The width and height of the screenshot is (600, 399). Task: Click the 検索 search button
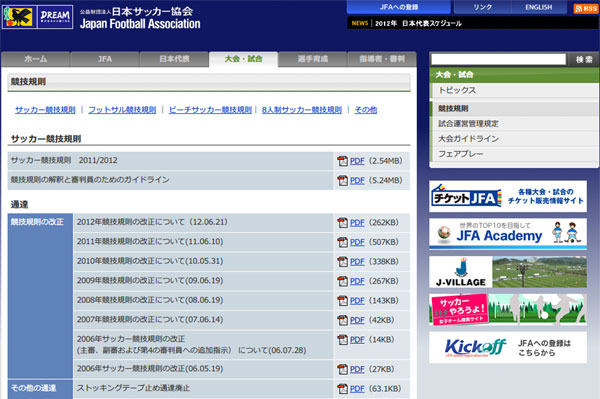[584, 59]
